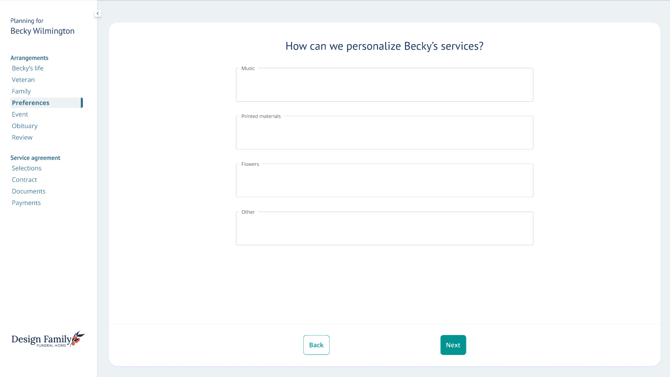
Task: Click the Becky Wilmington name heading
Action: click(x=42, y=31)
